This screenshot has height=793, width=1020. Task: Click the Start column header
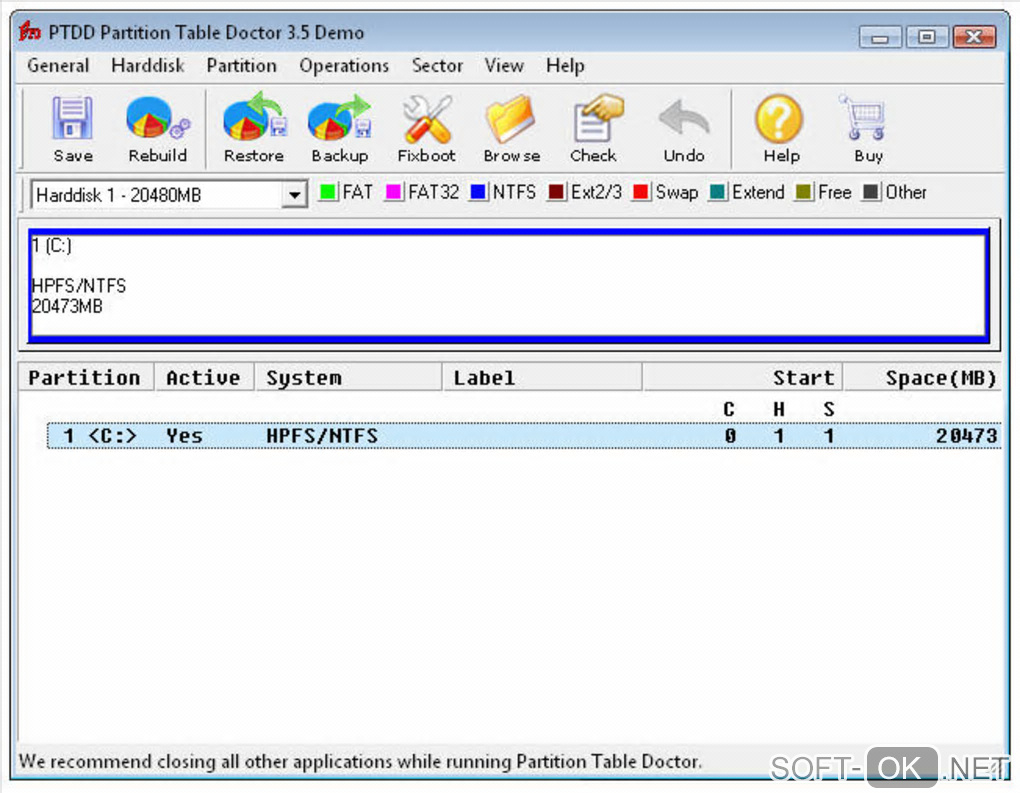tap(742, 377)
